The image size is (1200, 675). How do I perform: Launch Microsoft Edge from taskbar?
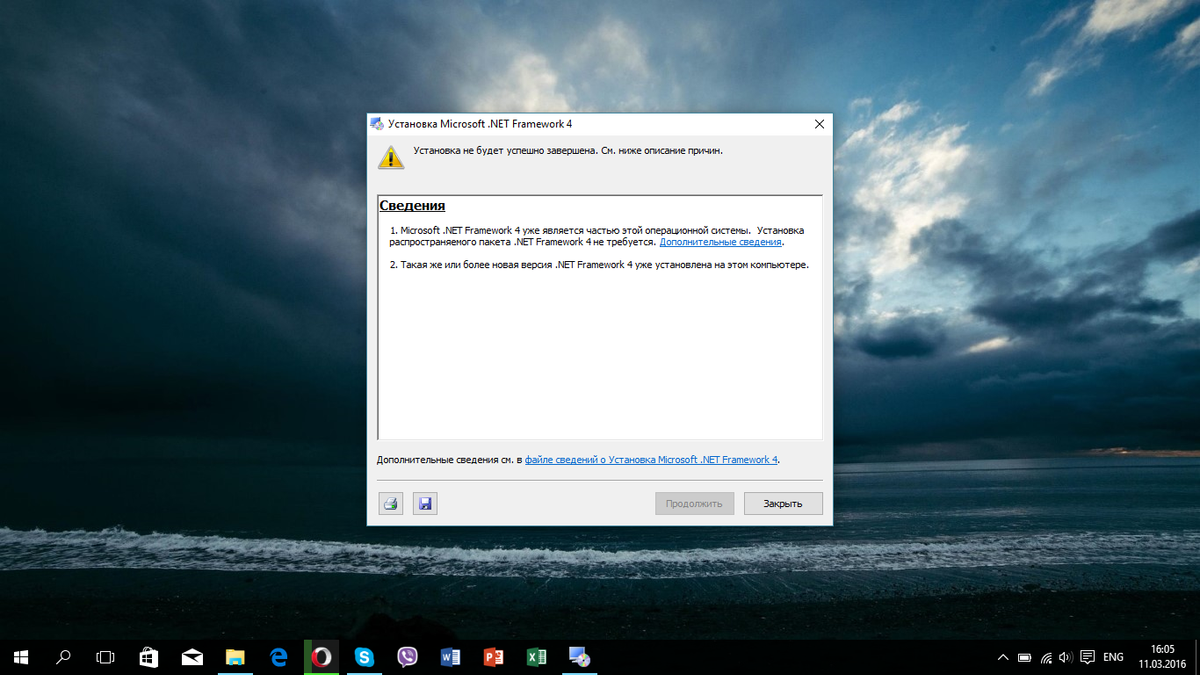pyautogui.click(x=279, y=657)
